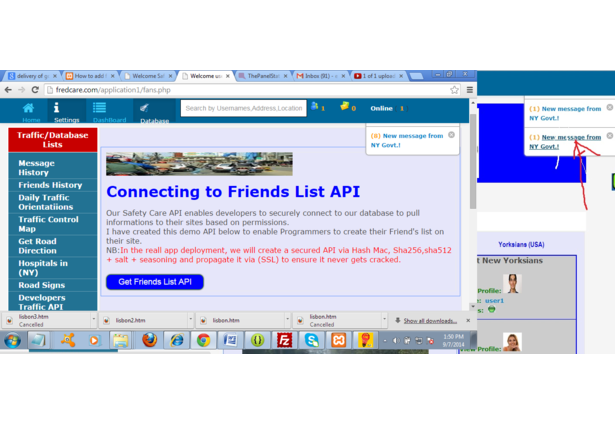Check the friends icon showing count 1
The height and width of the screenshot is (424, 615).
click(315, 106)
